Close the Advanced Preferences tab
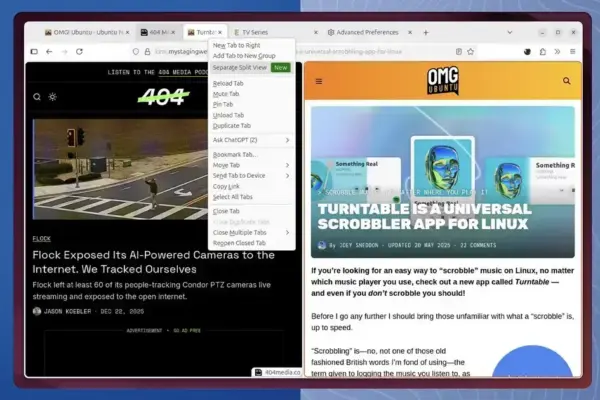Screen dimensions: 600x400 click(x=410, y=33)
